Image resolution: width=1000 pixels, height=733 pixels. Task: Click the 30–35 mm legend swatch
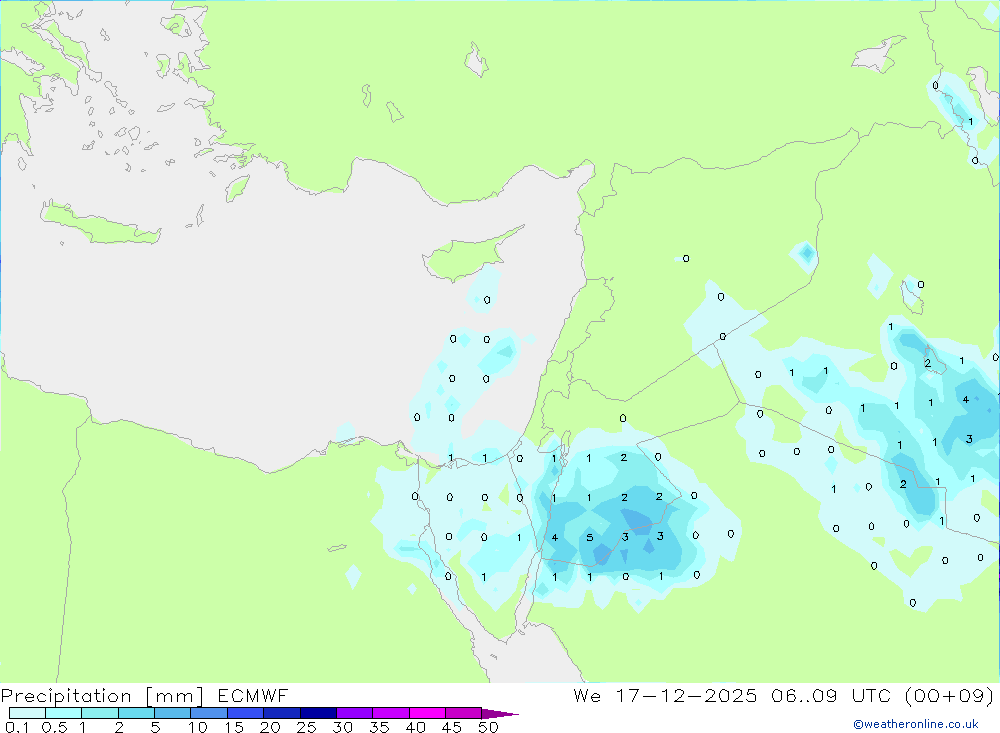[x=355, y=713]
